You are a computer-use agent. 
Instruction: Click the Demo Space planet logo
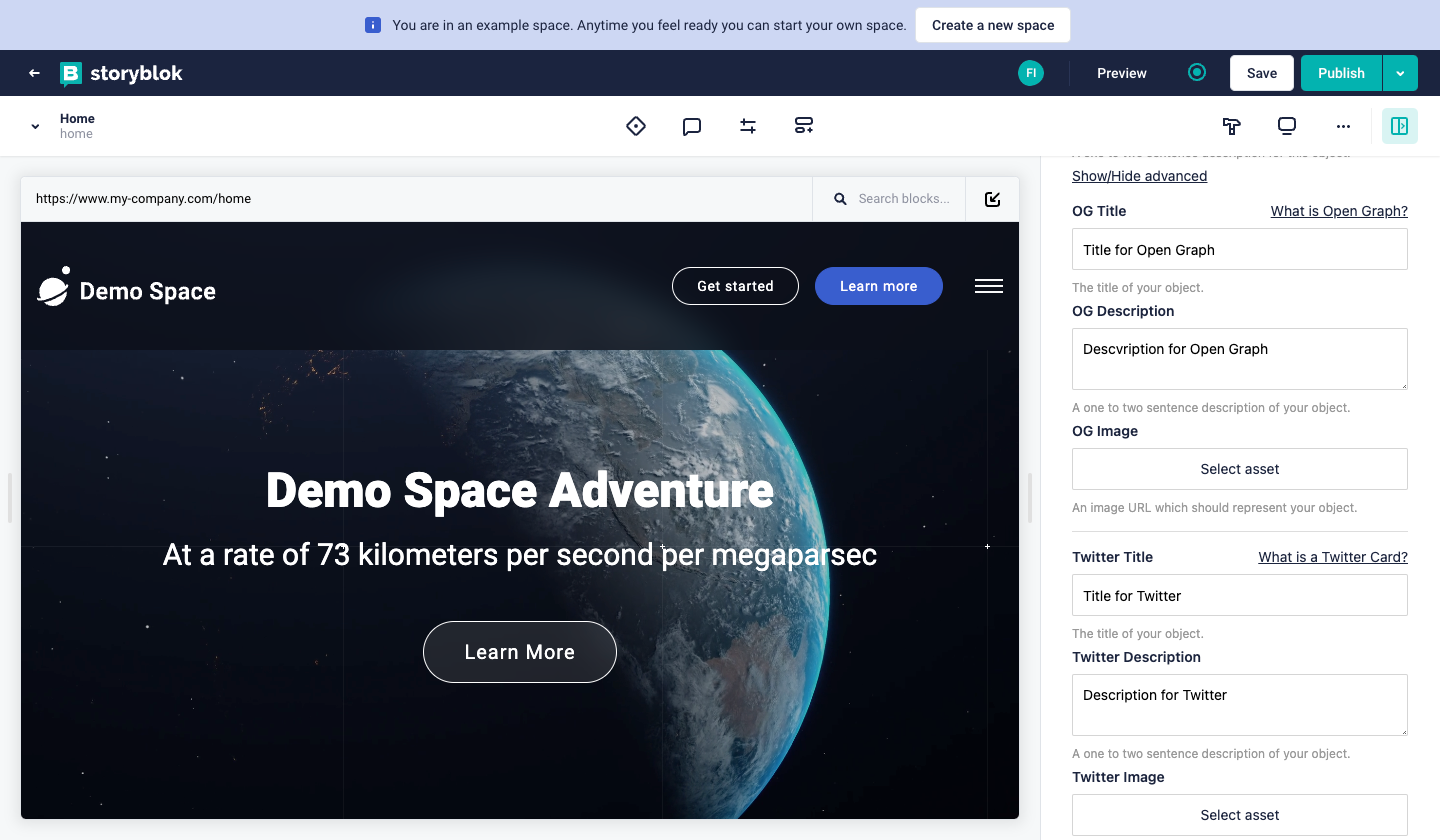[x=126, y=288]
